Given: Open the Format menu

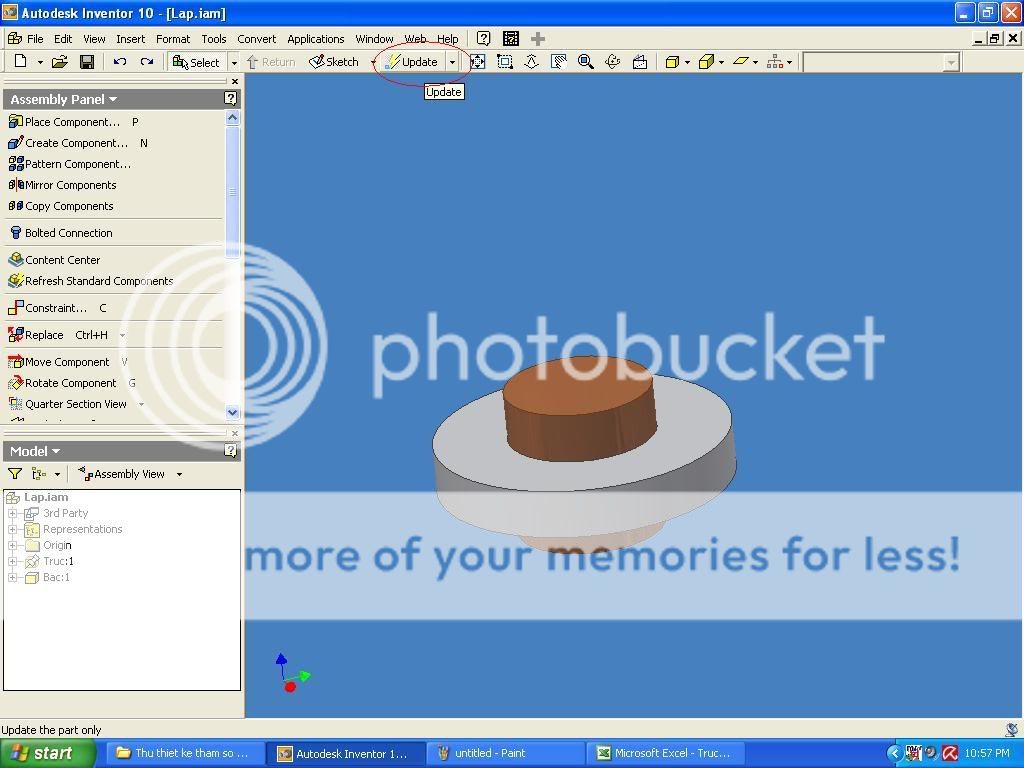Looking at the screenshot, I should coord(173,39).
